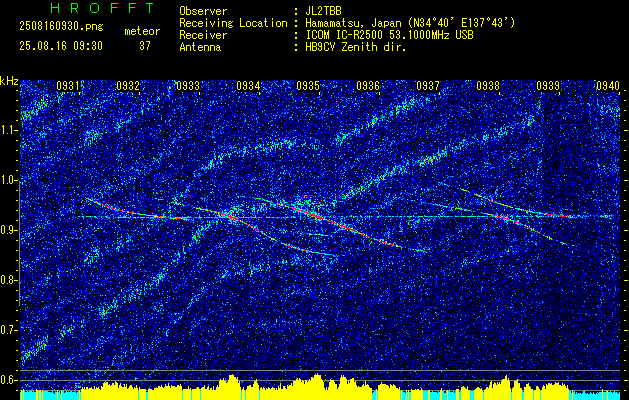Click the 0934 time marker
The image size is (629, 400).
(248, 85)
